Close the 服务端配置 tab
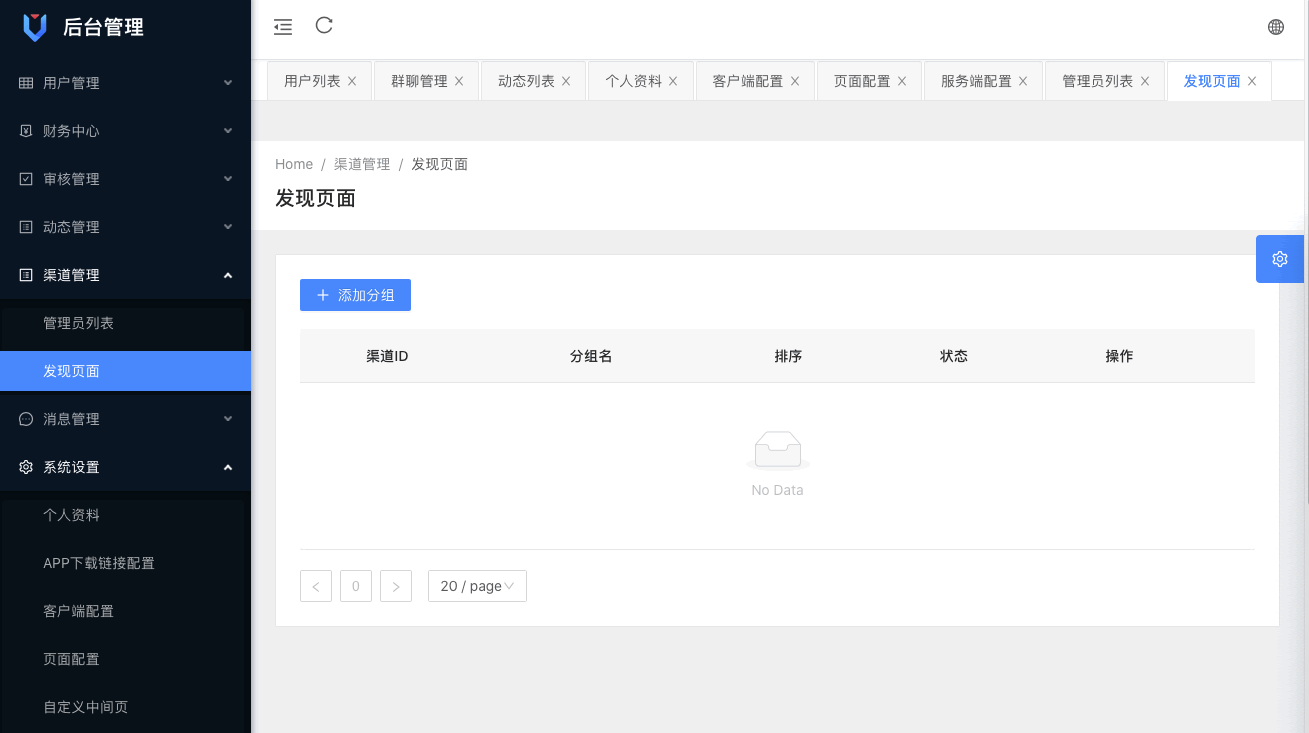The width and height of the screenshot is (1309, 733). (x=1023, y=82)
